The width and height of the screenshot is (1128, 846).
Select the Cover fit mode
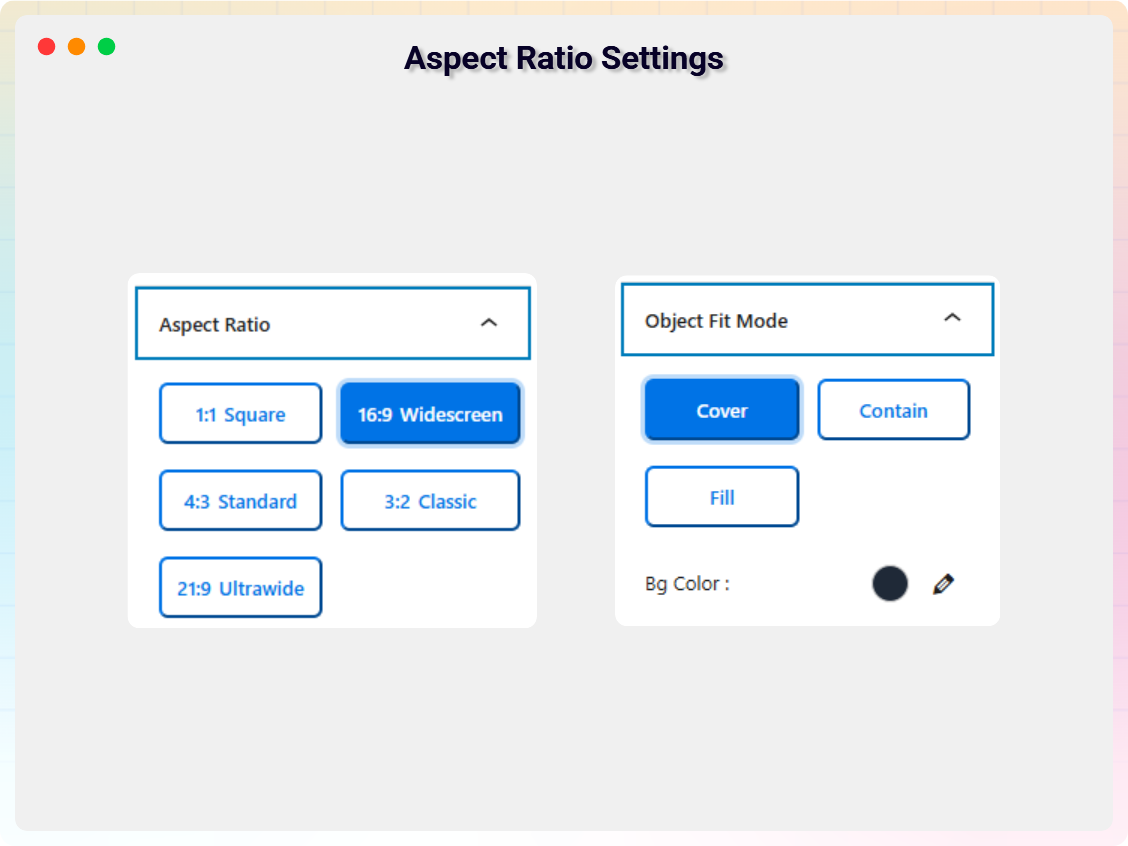point(722,410)
